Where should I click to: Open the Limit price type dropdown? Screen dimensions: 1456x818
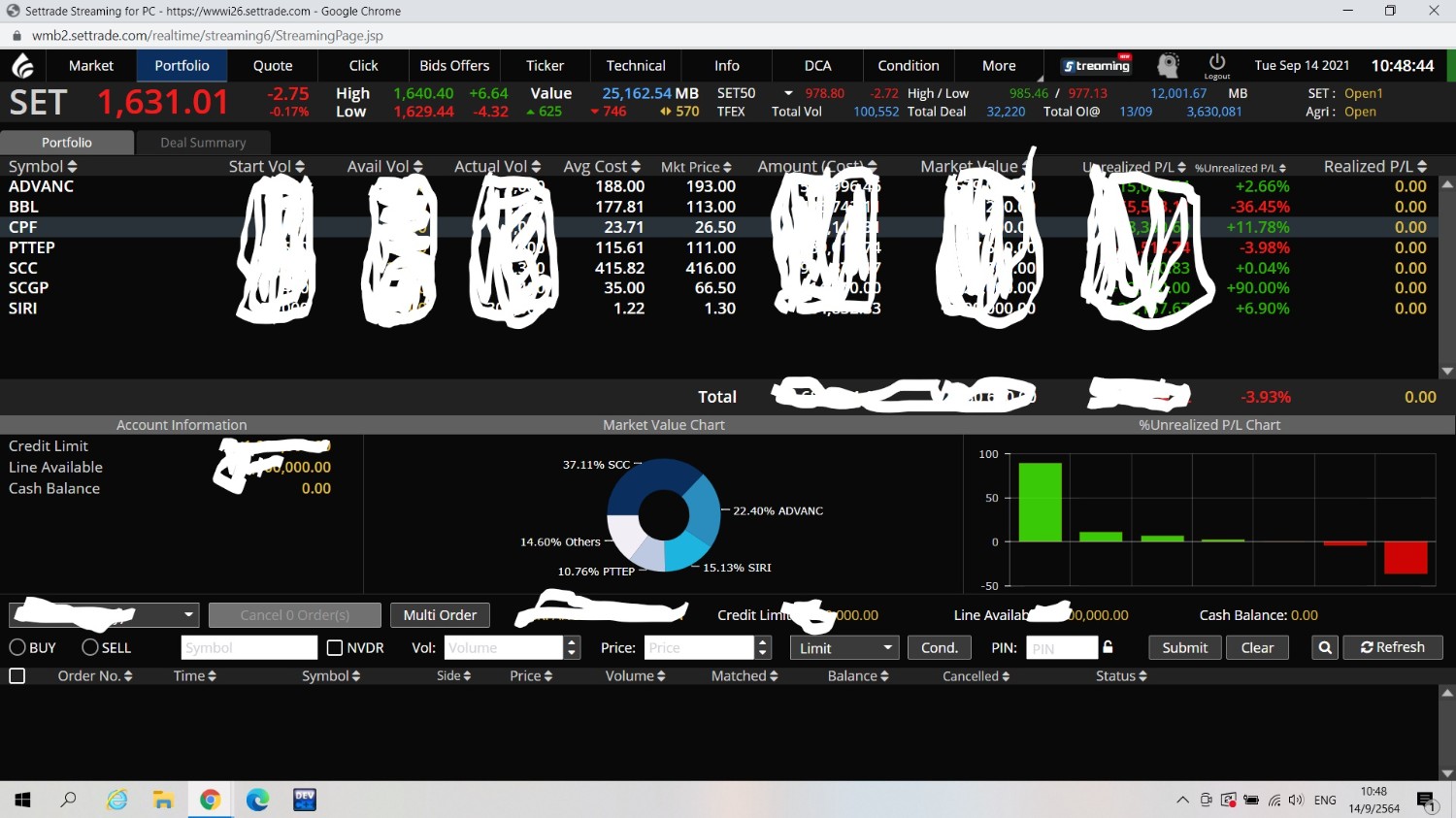point(844,647)
